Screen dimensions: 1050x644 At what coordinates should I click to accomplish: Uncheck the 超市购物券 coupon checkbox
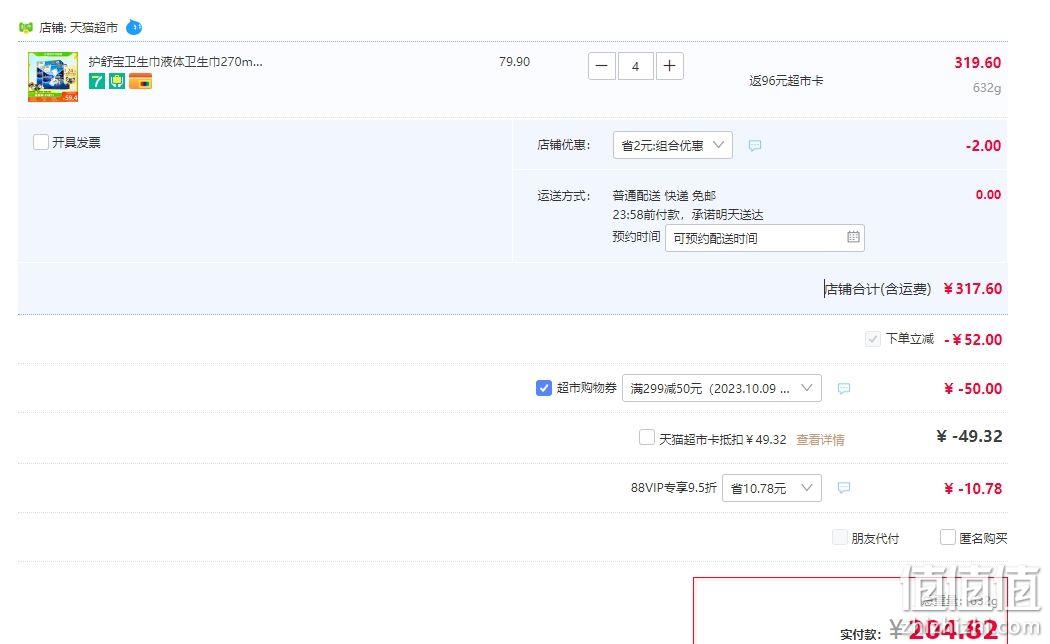(544, 388)
